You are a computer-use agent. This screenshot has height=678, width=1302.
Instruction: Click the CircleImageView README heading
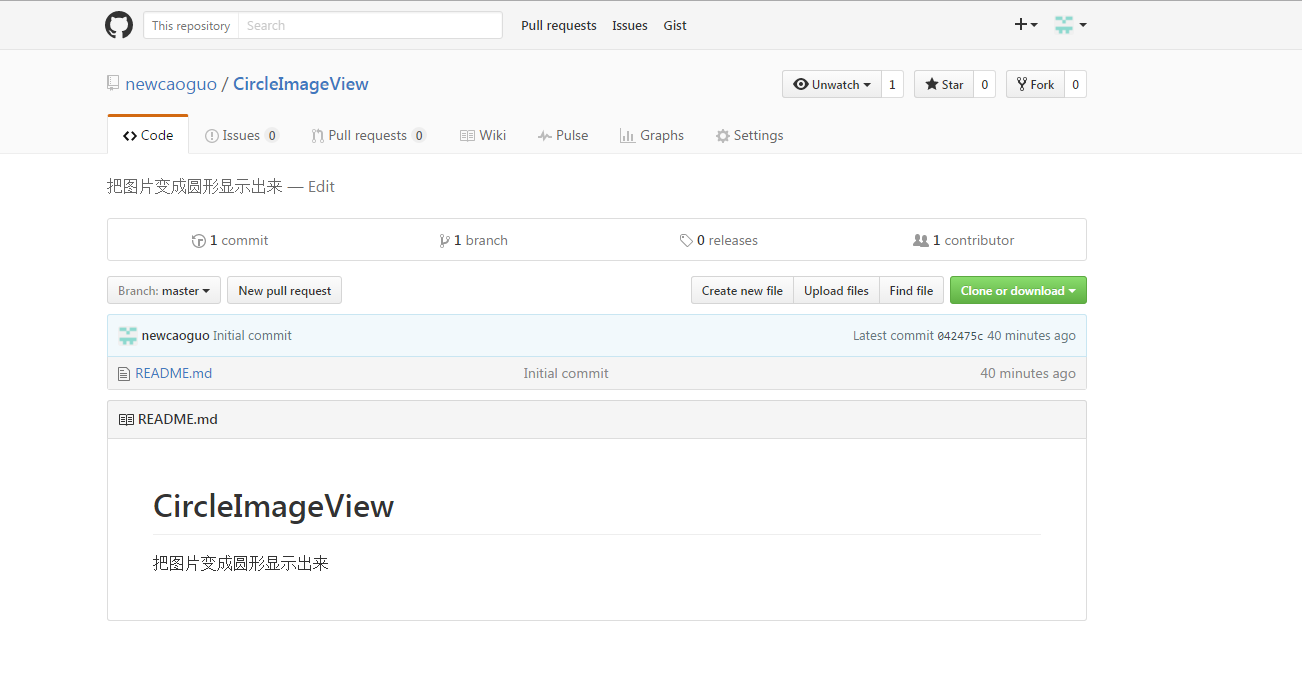point(273,507)
